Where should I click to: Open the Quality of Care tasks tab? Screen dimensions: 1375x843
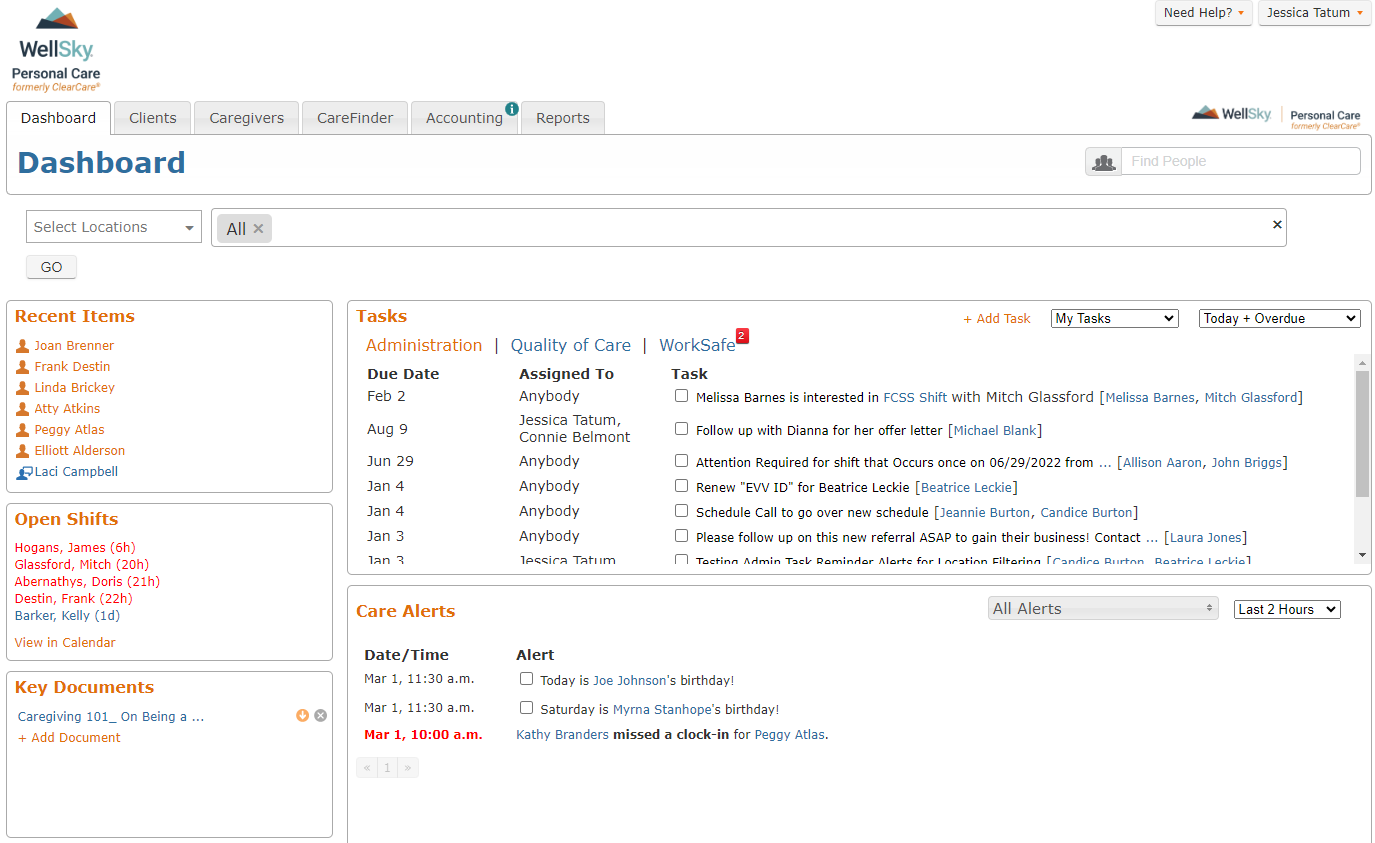click(571, 345)
